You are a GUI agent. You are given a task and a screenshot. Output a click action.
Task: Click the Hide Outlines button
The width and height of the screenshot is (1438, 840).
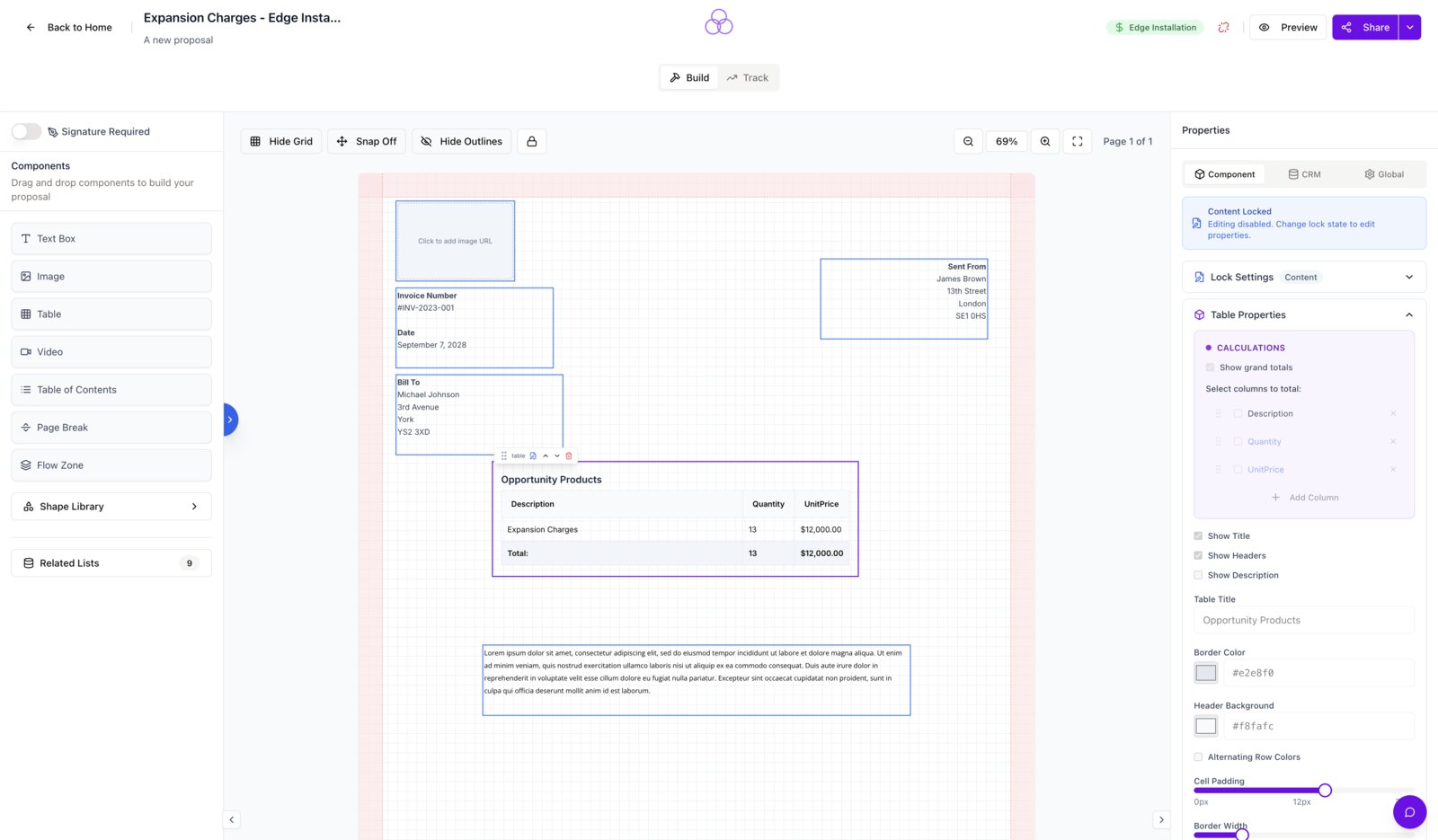[462, 141]
